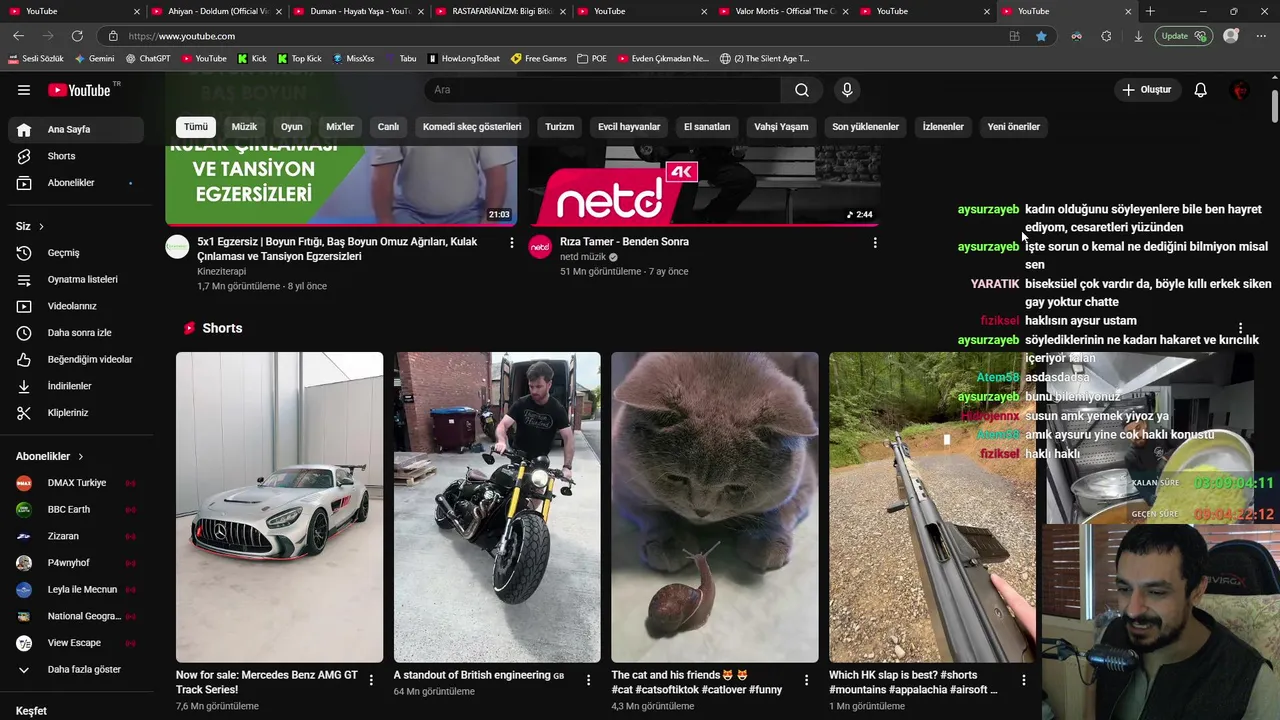1280x720 pixels.
Task: Select the Tümü filter chip
Action: [x=196, y=127]
